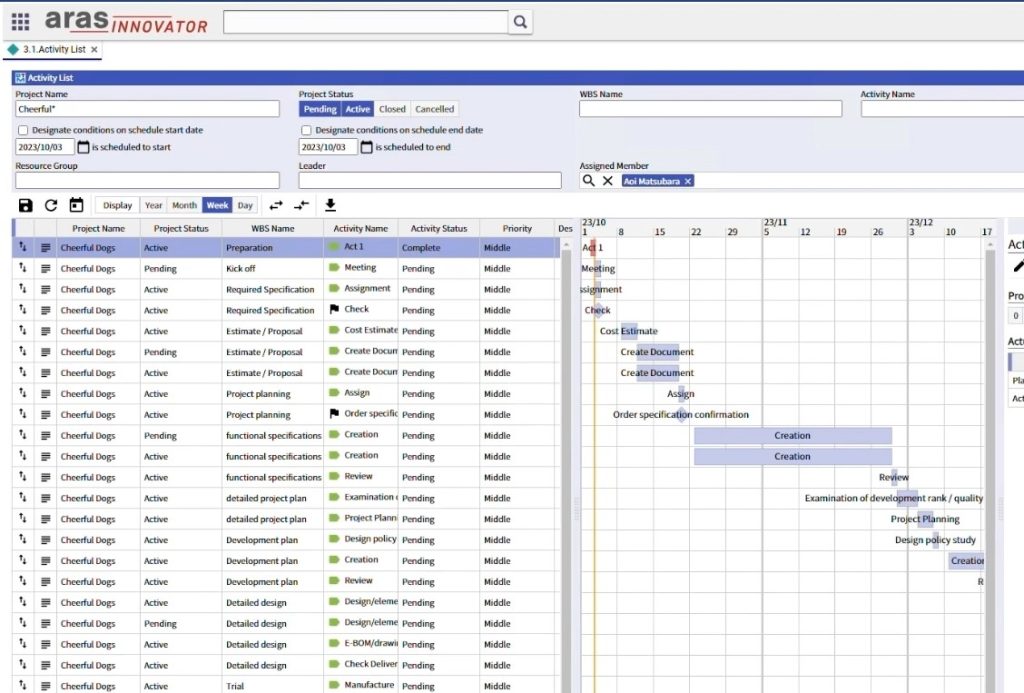This screenshot has width=1024, height=693.
Task: Enable schedule end date conditions checkbox
Action: click(306, 130)
